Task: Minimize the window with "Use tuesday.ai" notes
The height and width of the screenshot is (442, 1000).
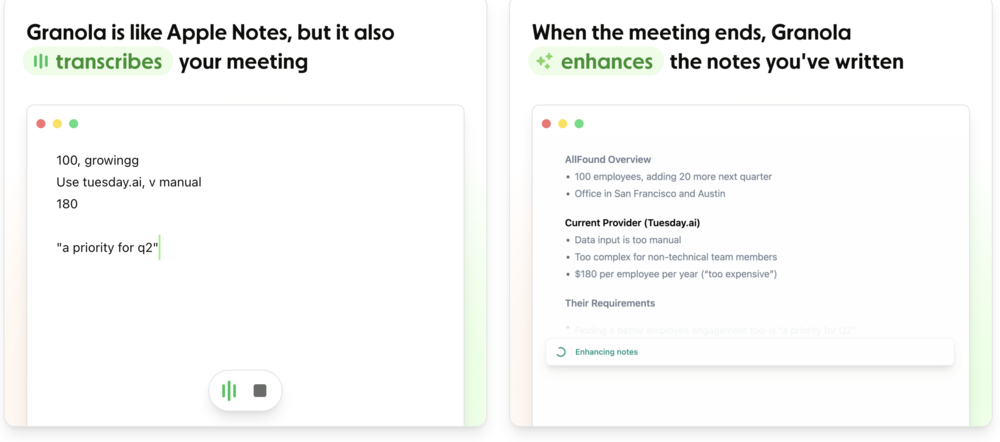Action: tap(57, 124)
